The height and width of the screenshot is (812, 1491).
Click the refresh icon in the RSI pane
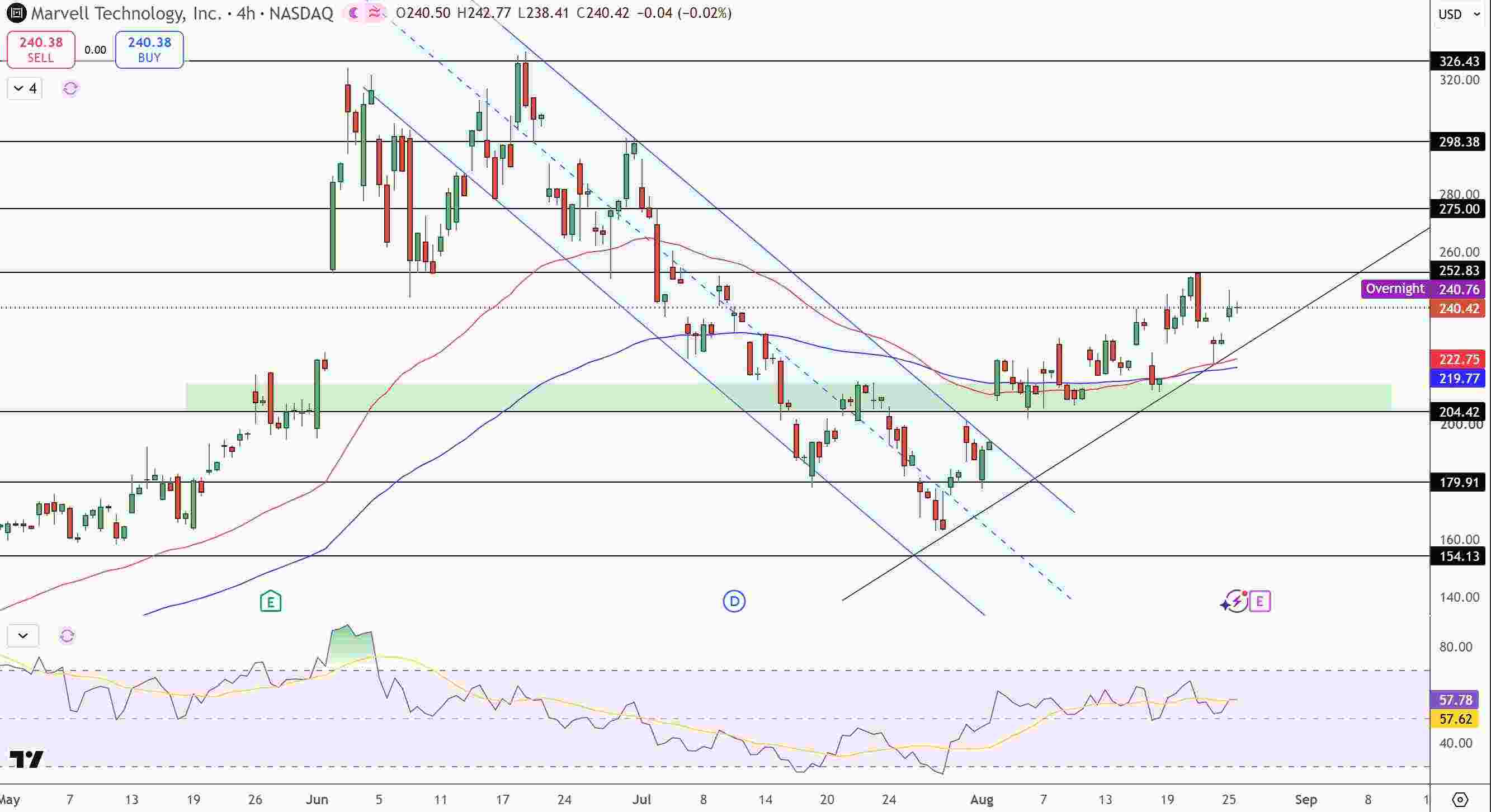click(x=67, y=636)
